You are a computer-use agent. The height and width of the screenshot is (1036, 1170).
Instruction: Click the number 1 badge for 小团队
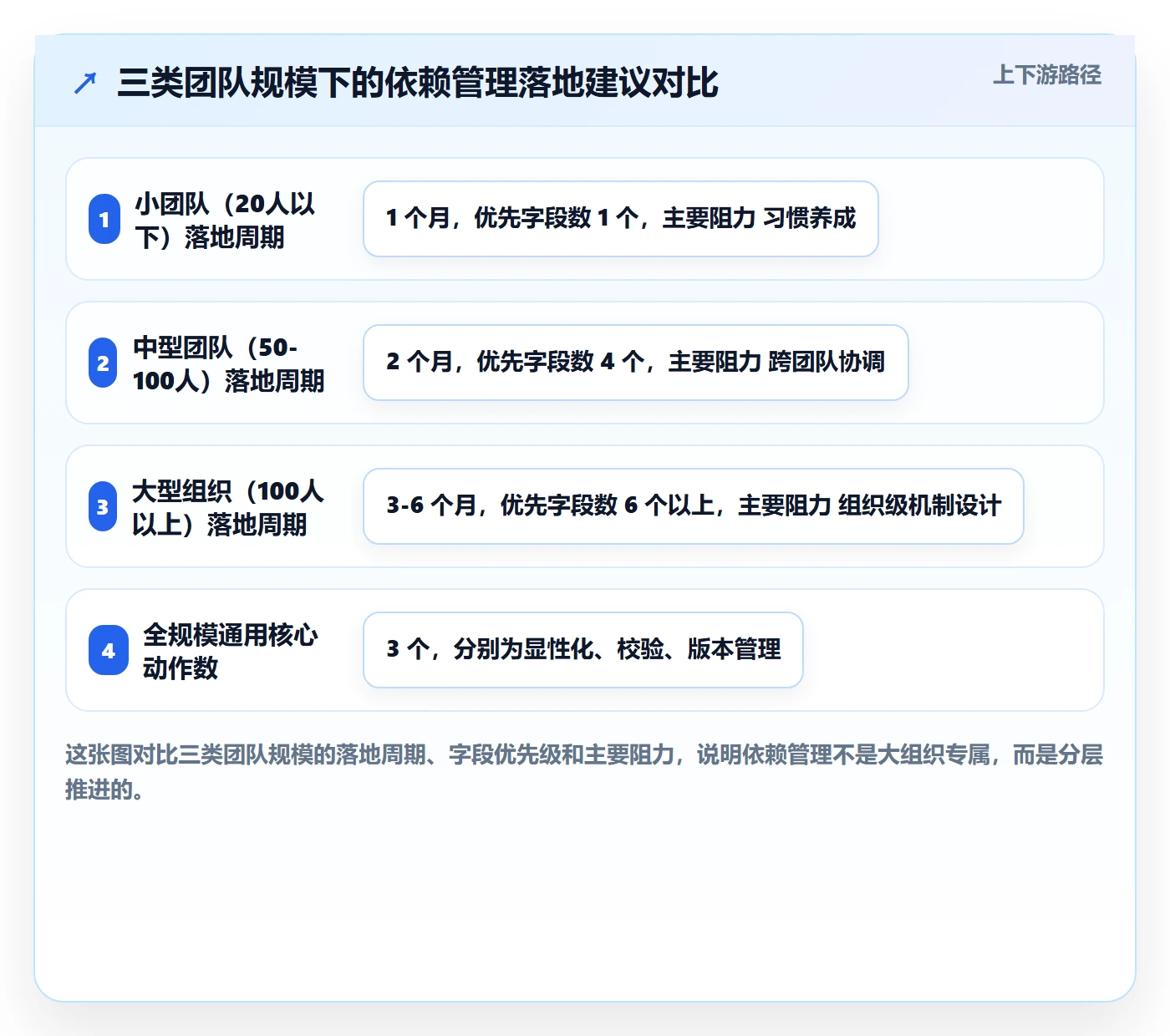point(104,219)
